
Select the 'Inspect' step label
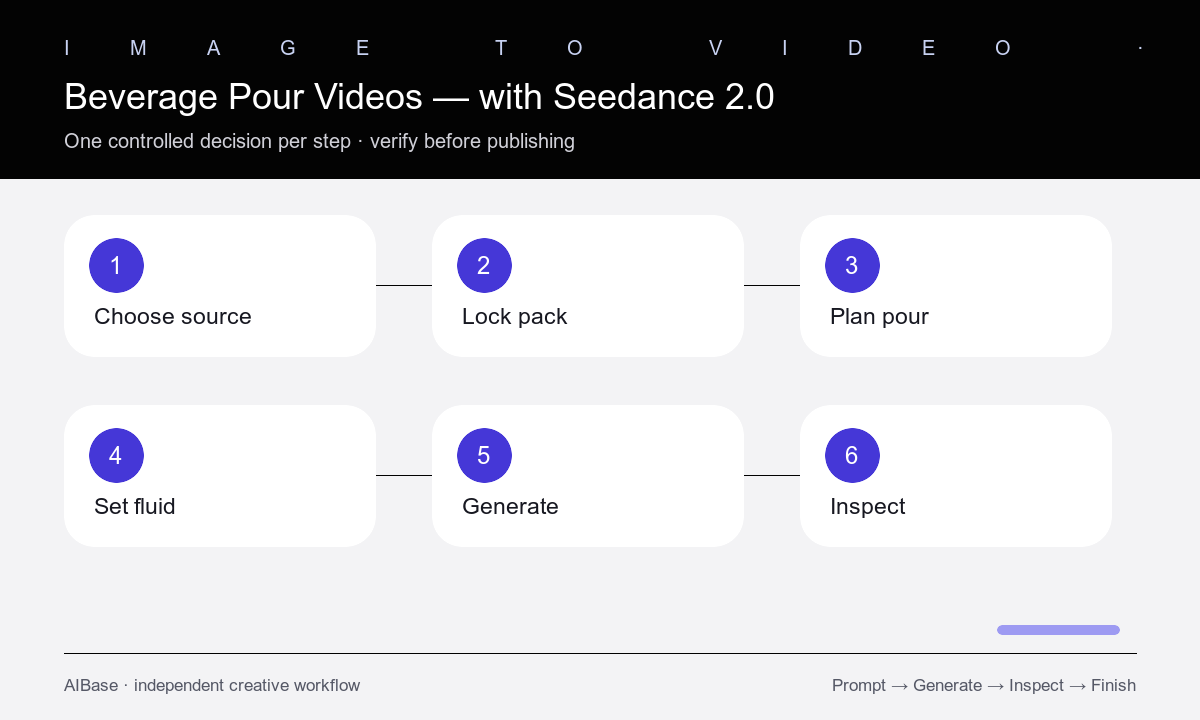coord(867,507)
